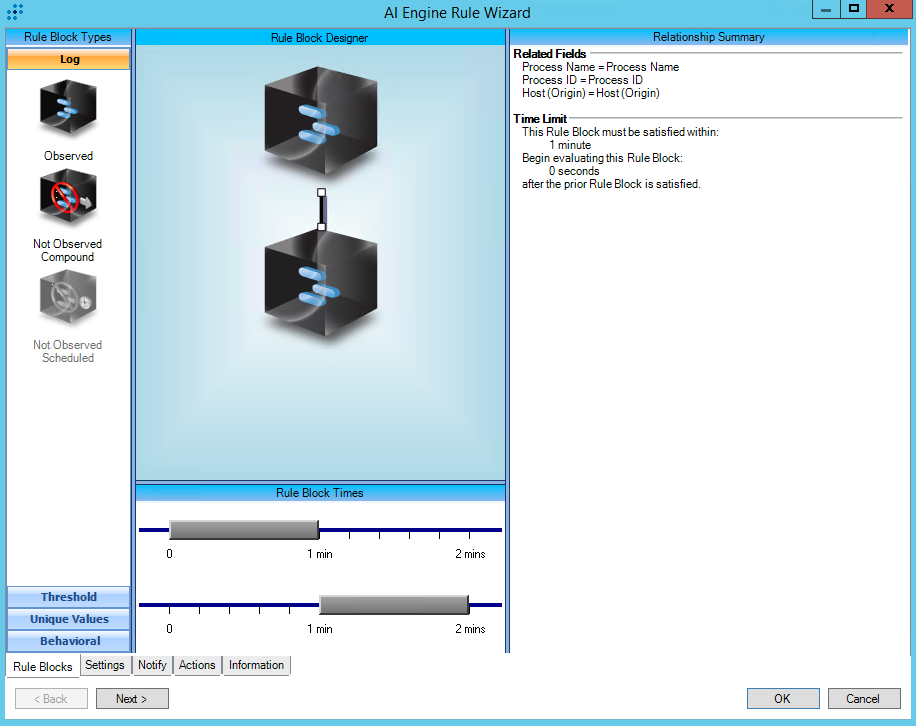Expand the Log rule block category
916x726 pixels.
point(69,59)
